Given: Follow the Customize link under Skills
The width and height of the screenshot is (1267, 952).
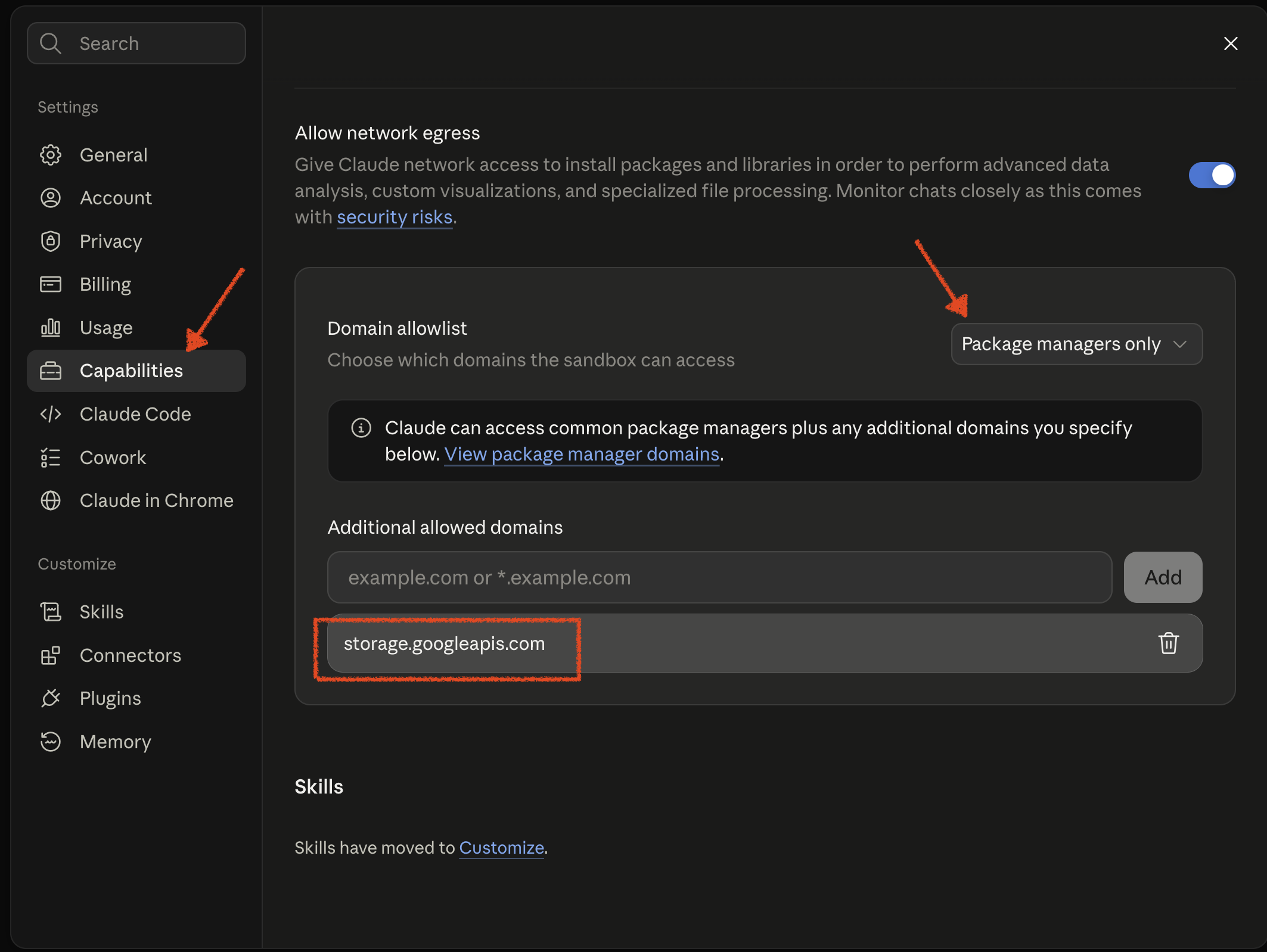Looking at the screenshot, I should point(501,848).
